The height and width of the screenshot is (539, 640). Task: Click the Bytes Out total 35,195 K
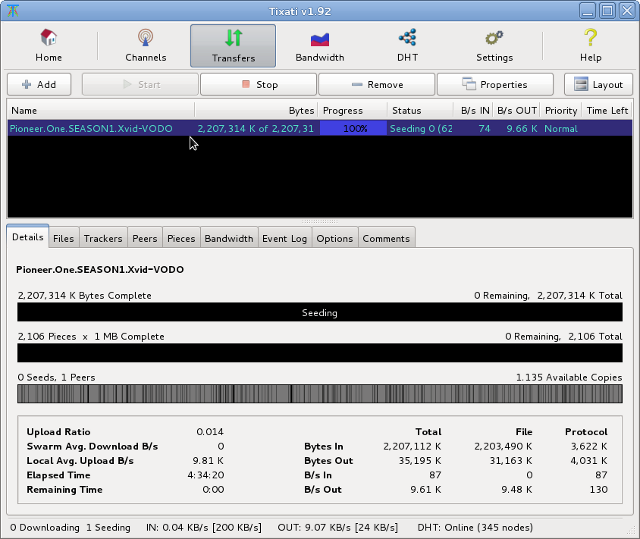[x=420, y=461]
